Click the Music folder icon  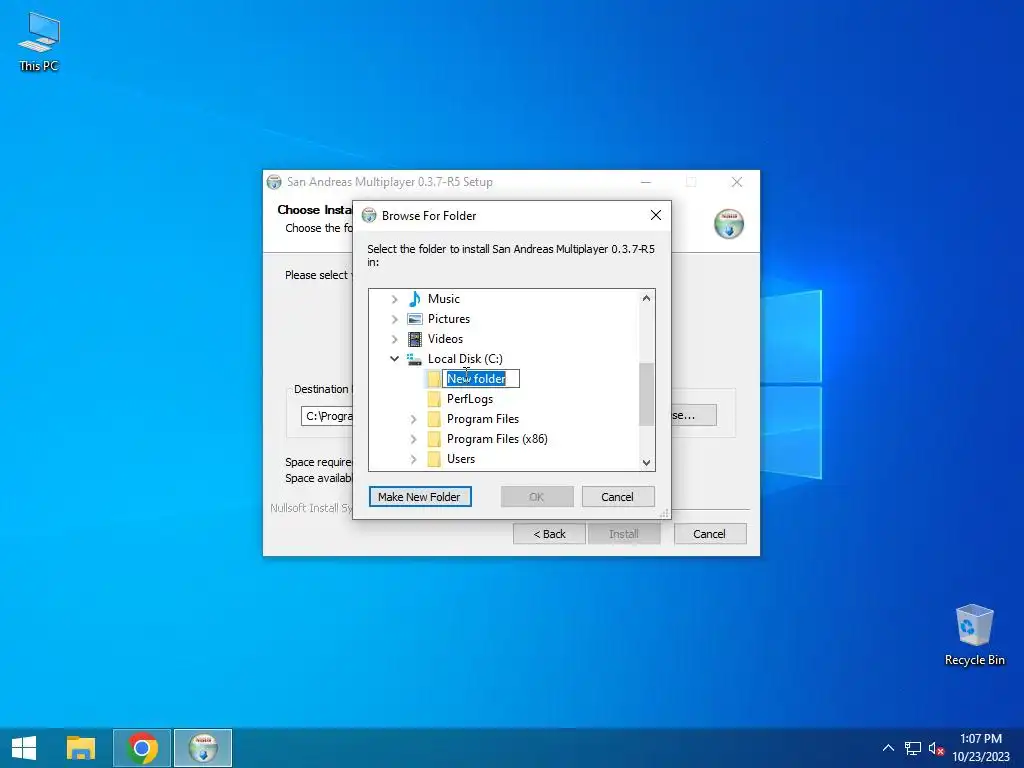pyautogui.click(x=414, y=298)
